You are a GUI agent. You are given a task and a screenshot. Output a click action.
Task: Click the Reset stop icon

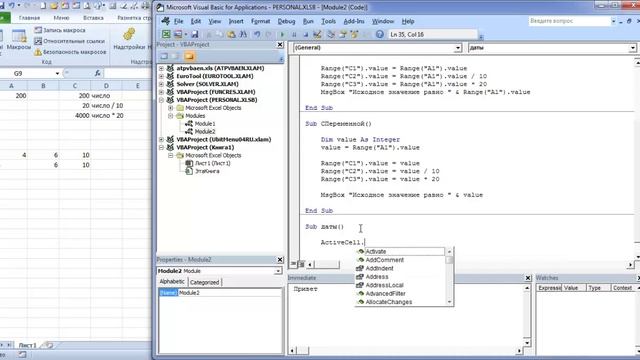(305, 35)
